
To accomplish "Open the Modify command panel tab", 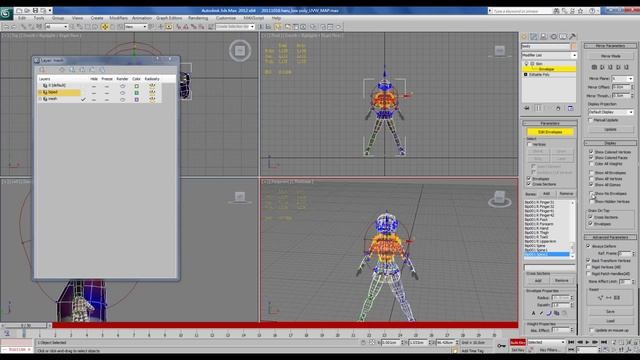I will (533, 36).
